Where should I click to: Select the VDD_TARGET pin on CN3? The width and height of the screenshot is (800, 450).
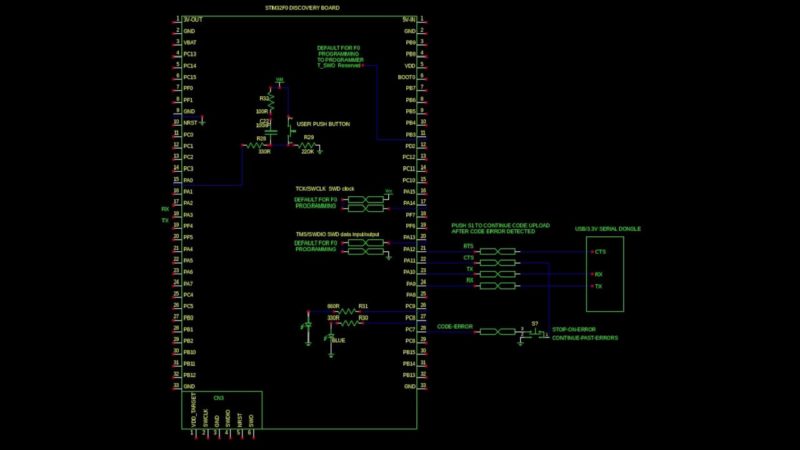(x=194, y=410)
